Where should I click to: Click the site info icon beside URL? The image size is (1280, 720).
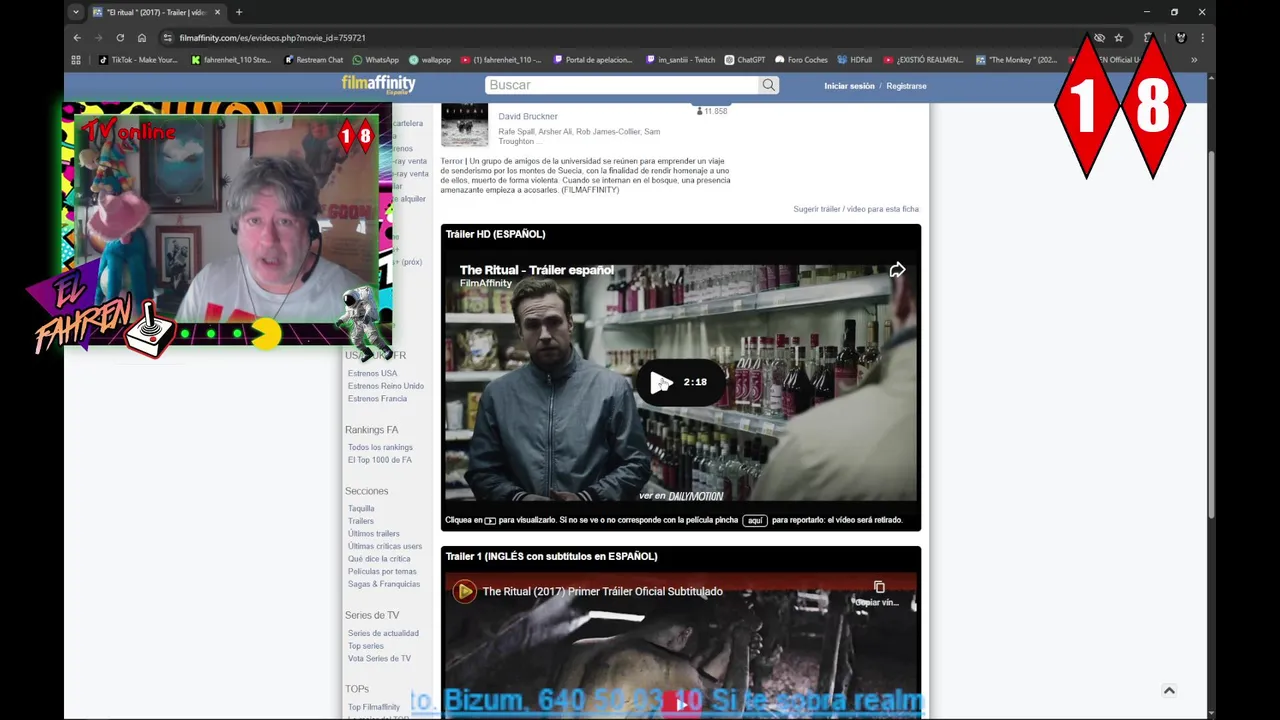click(x=167, y=38)
